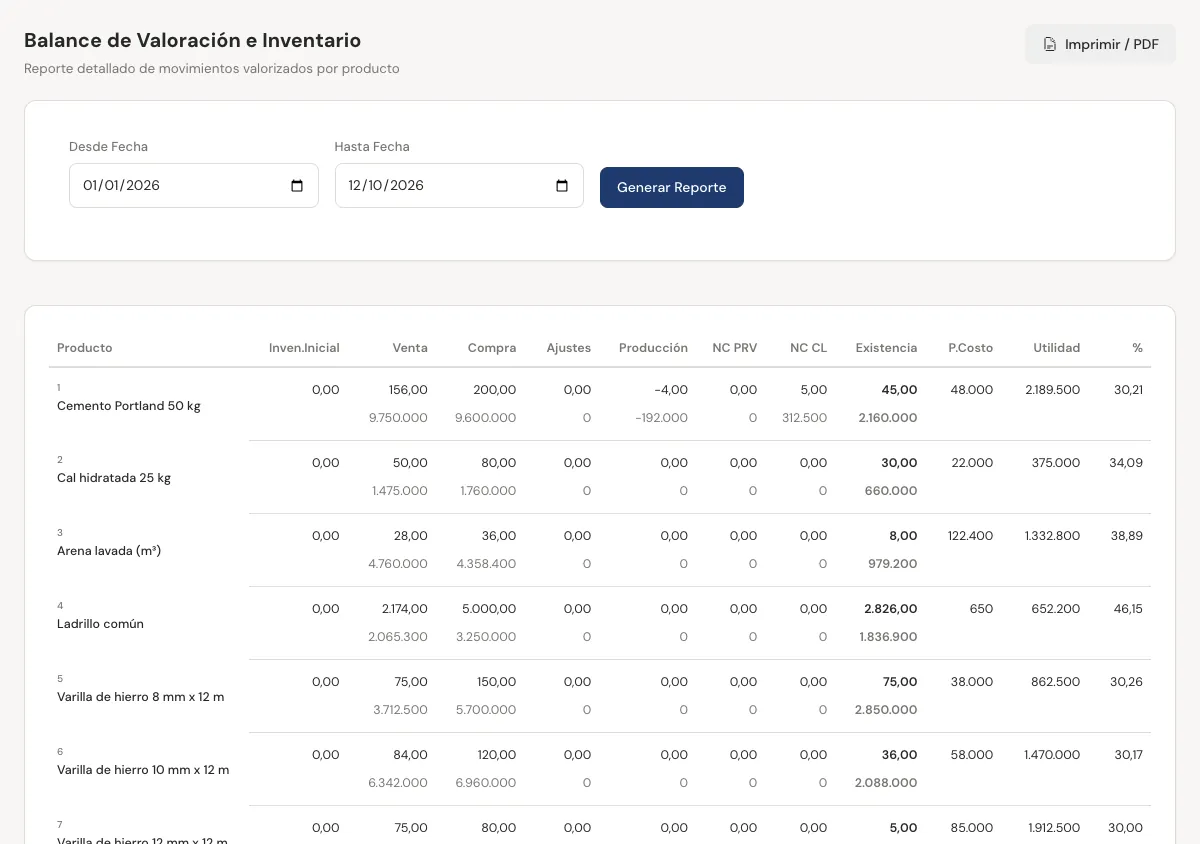Click Cemento production value -4,00
This screenshot has height=844, width=1200.
coord(671,390)
